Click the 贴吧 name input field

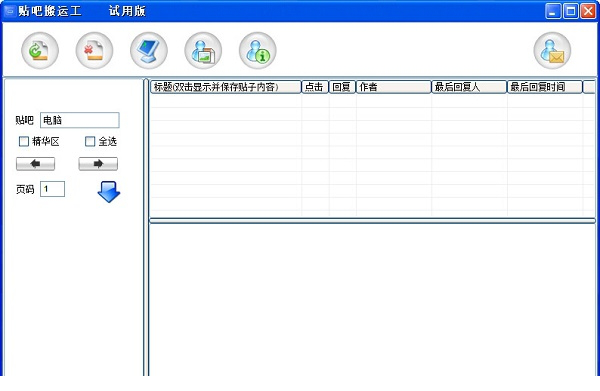80,120
